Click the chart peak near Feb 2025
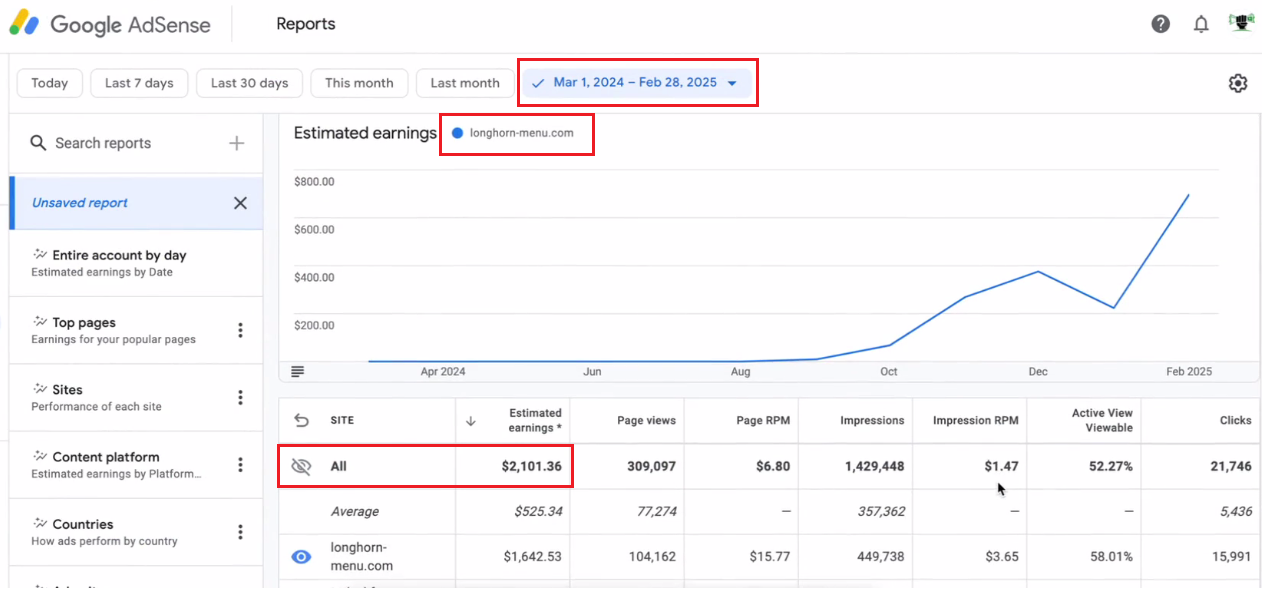The width and height of the screenshot is (1262, 590). pyautogui.click(x=1188, y=195)
